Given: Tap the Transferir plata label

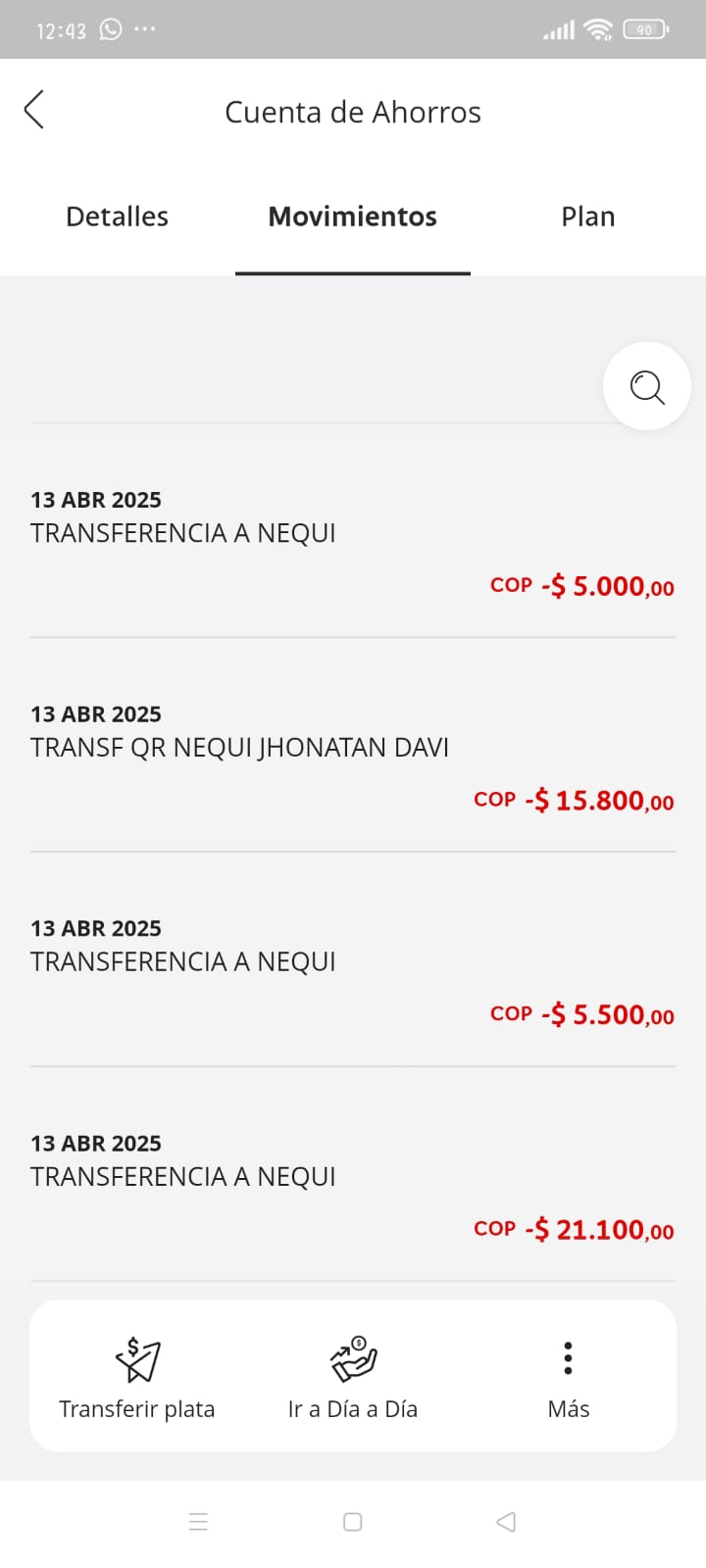Looking at the screenshot, I should point(137,1409).
